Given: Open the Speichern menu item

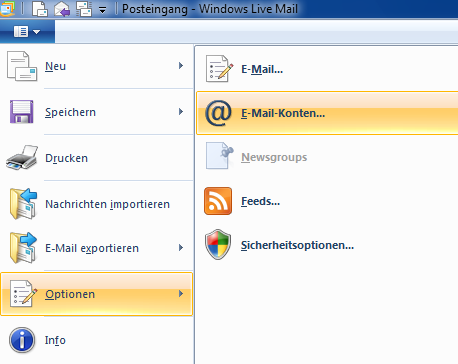Looking at the screenshot, I should tap(97, 112).
